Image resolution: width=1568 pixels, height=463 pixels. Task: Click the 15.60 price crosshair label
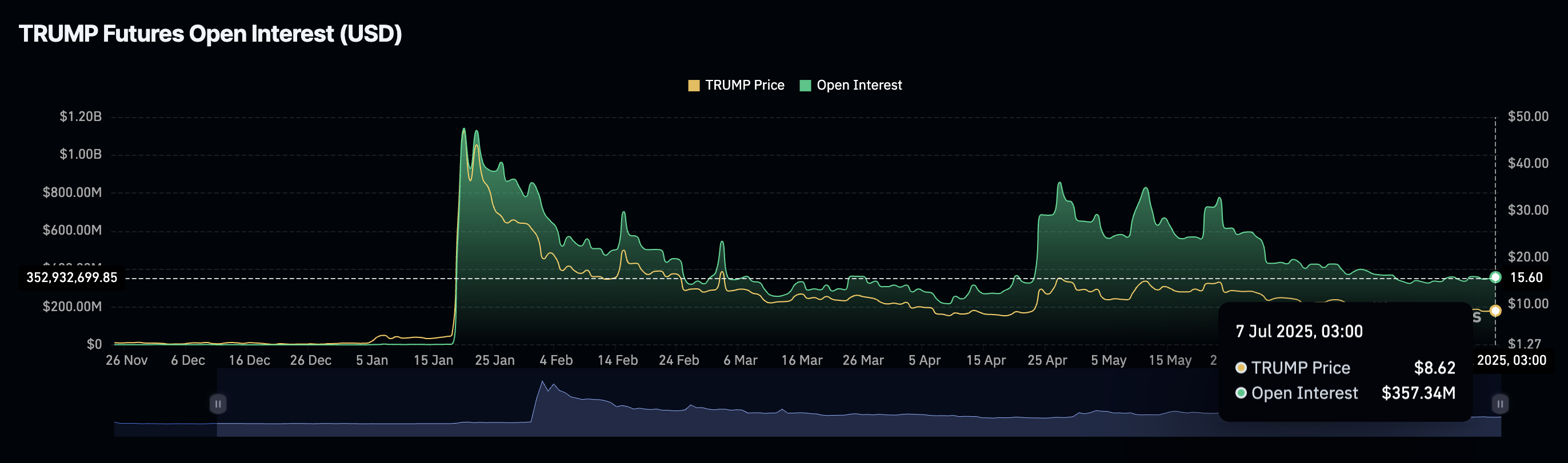[1526, 278]
